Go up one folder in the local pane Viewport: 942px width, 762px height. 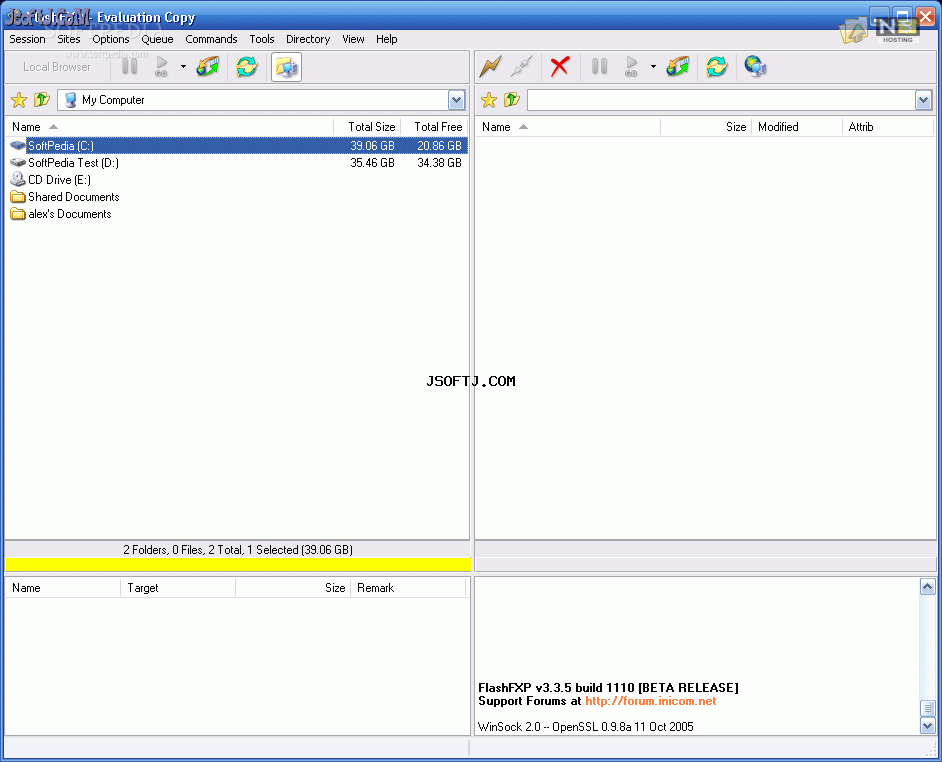tap(41, 100)
